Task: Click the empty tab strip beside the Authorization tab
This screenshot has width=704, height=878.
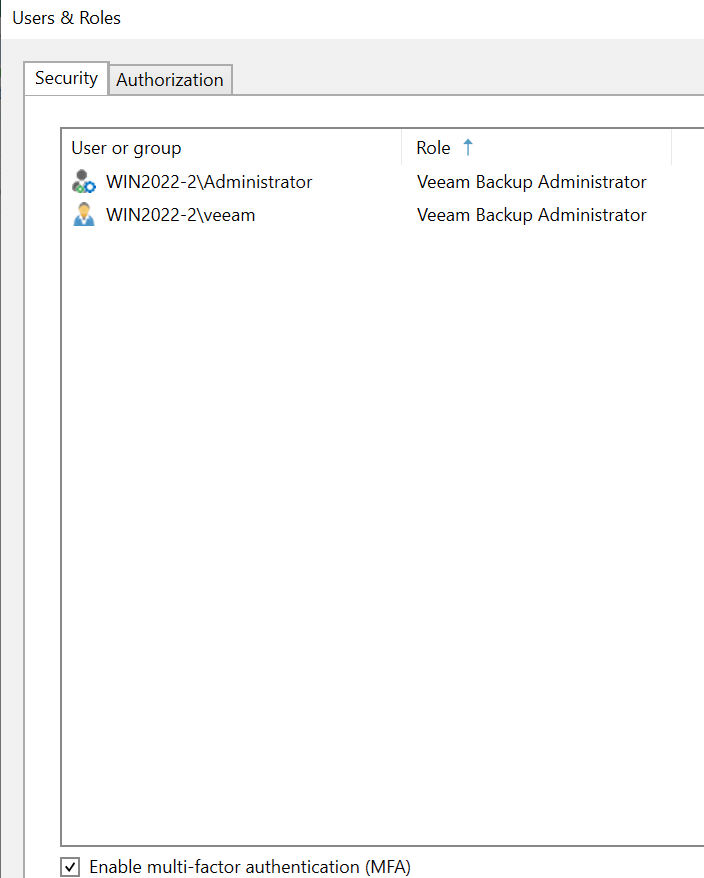Action: tap(460, 80)
